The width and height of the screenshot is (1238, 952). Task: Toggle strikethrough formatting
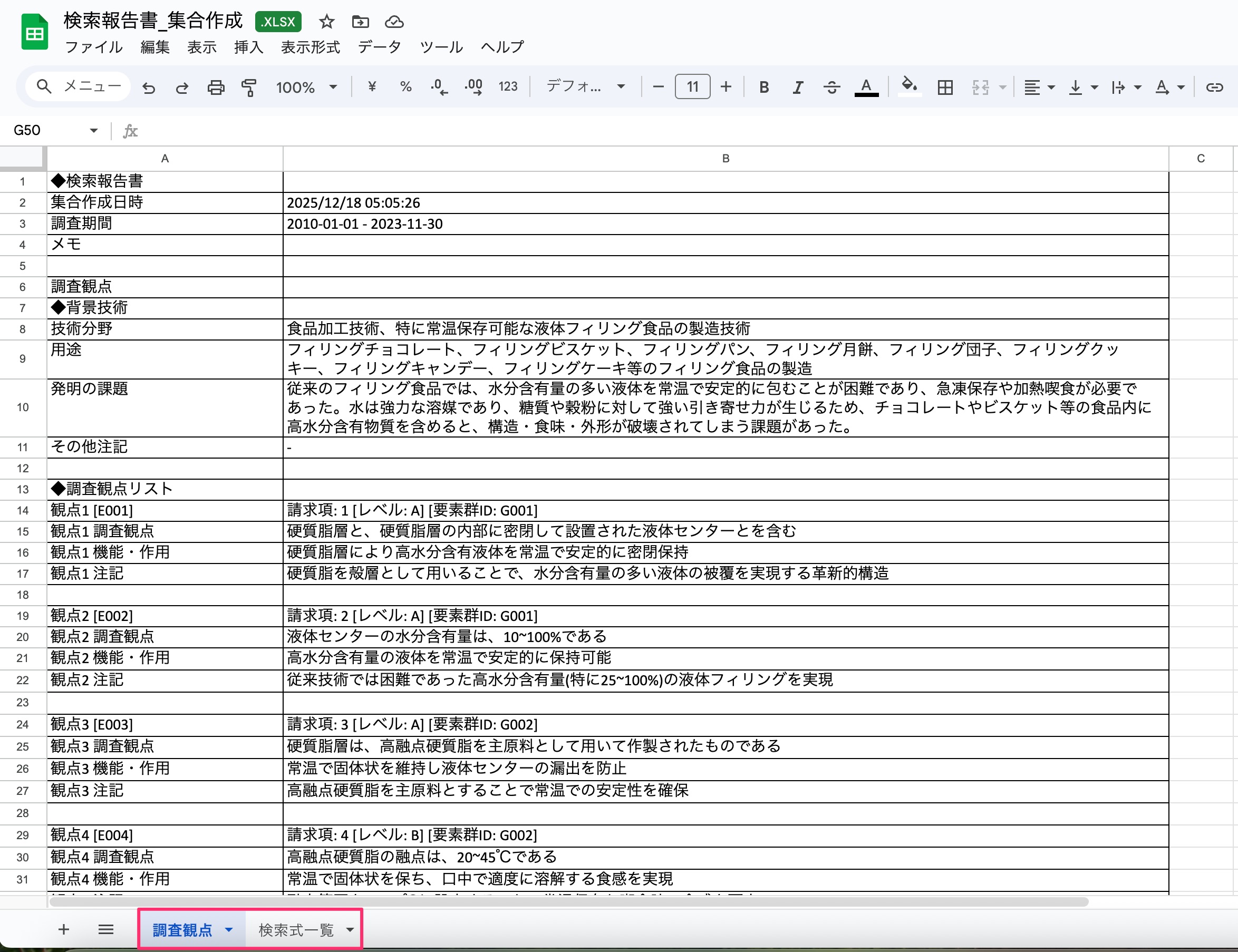point(831,88)
